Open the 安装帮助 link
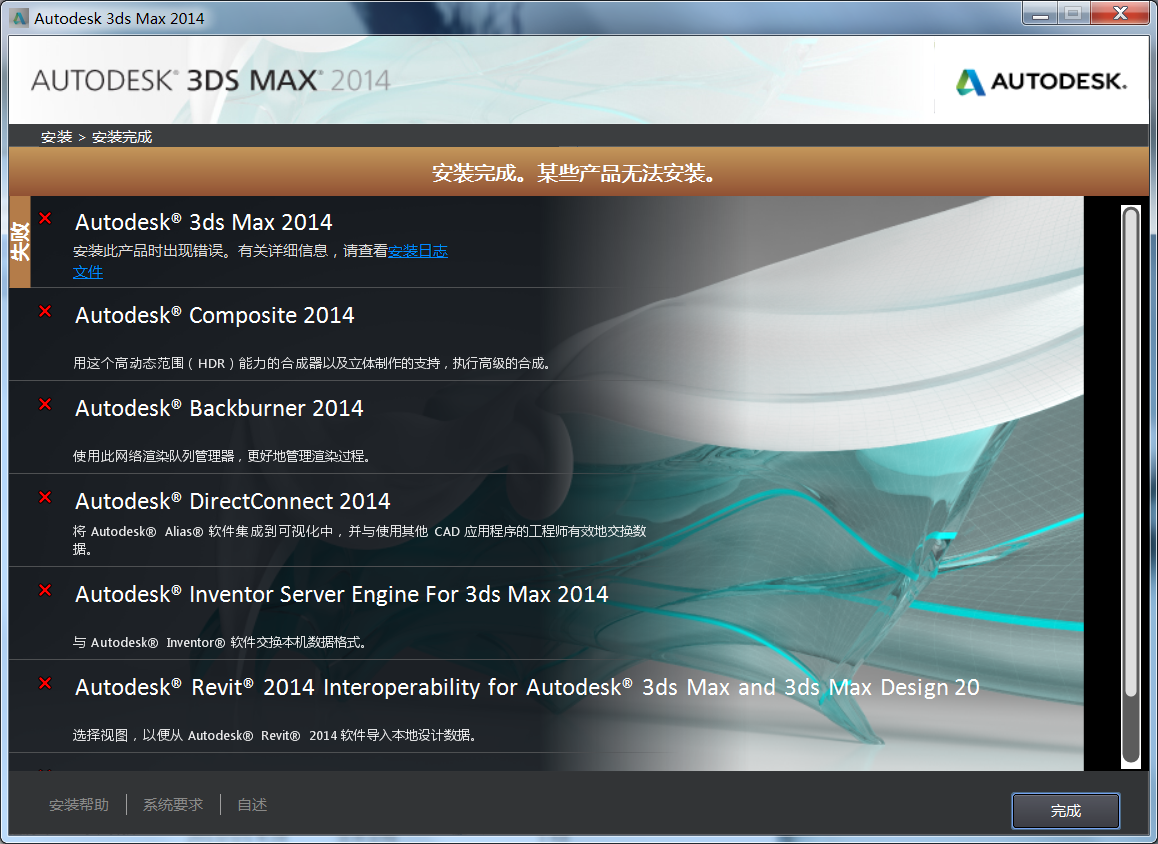Screen dimensions: 1158x844 point(79,805)
